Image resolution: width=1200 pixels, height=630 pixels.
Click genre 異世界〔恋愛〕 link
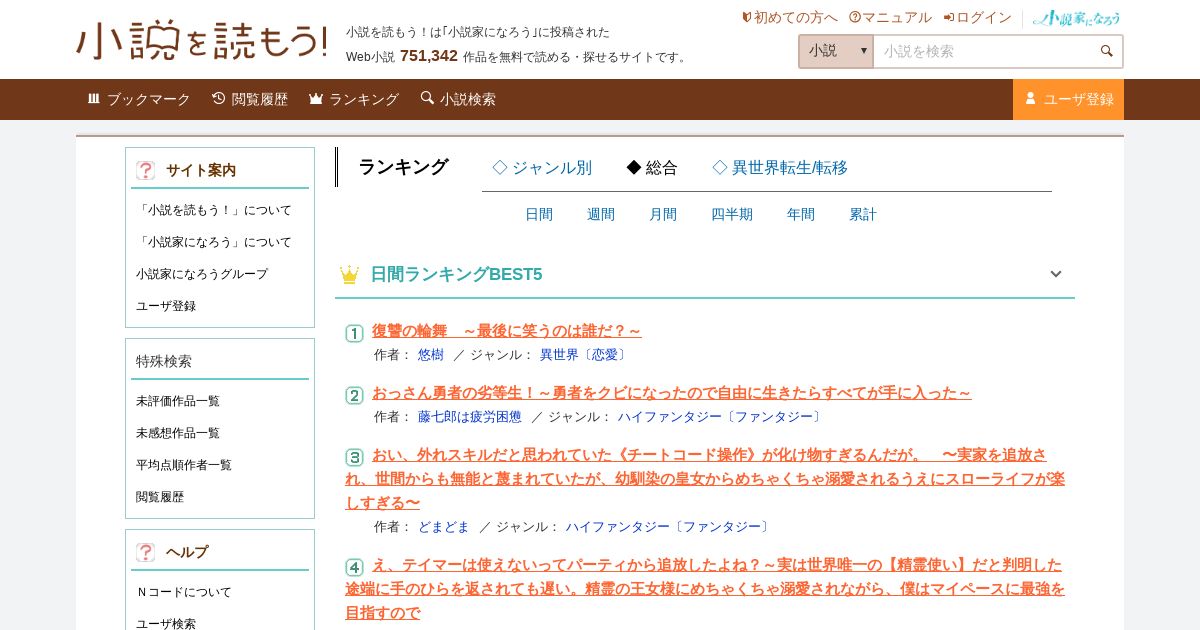point(585,355)
